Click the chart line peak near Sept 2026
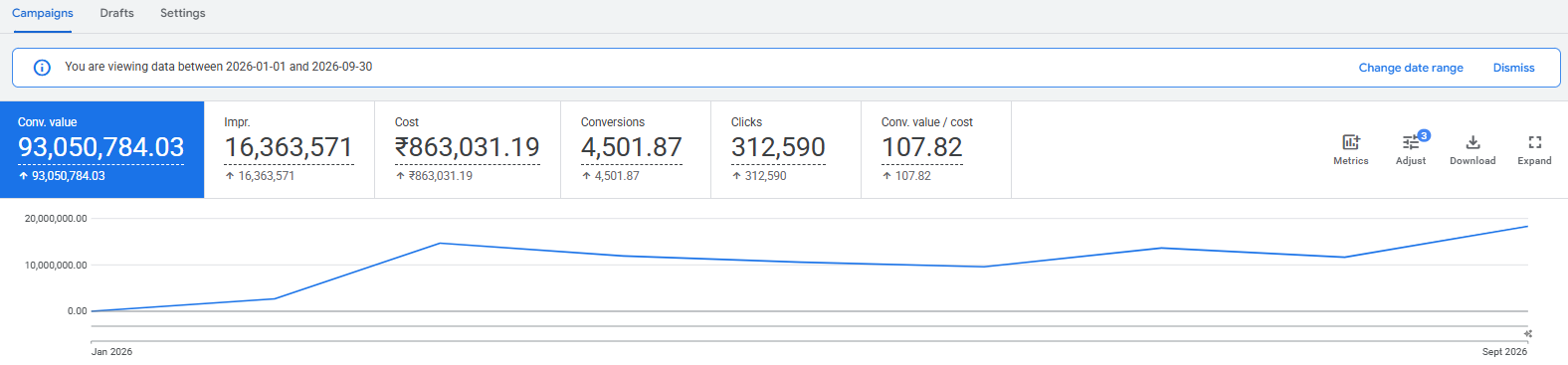 click(1527, 227)
